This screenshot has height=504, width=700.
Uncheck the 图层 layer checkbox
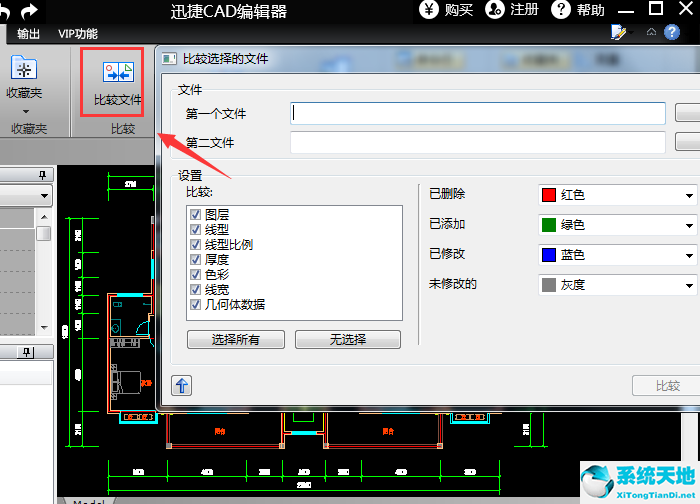pyautogui.click(x=195, y=215)
